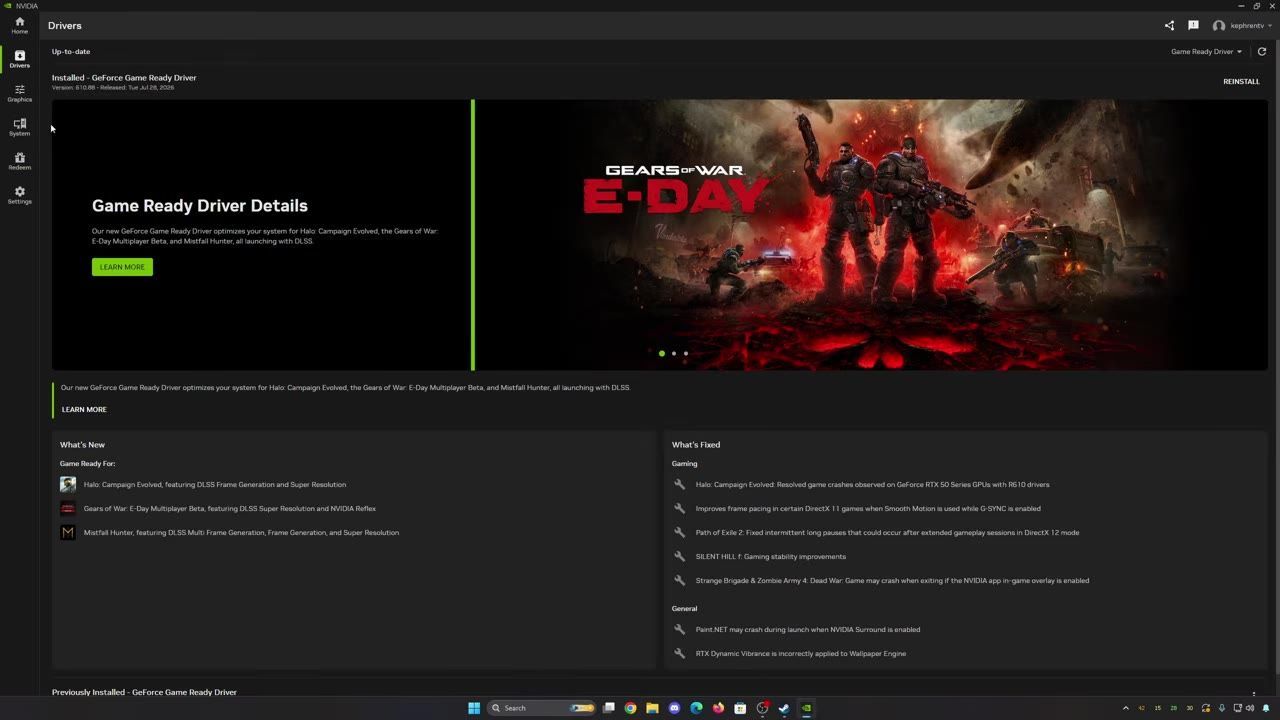Select the second carousel dot indicator
Image resolution: width=1280 pixels, height=720 pixels.
coord(674,353)
